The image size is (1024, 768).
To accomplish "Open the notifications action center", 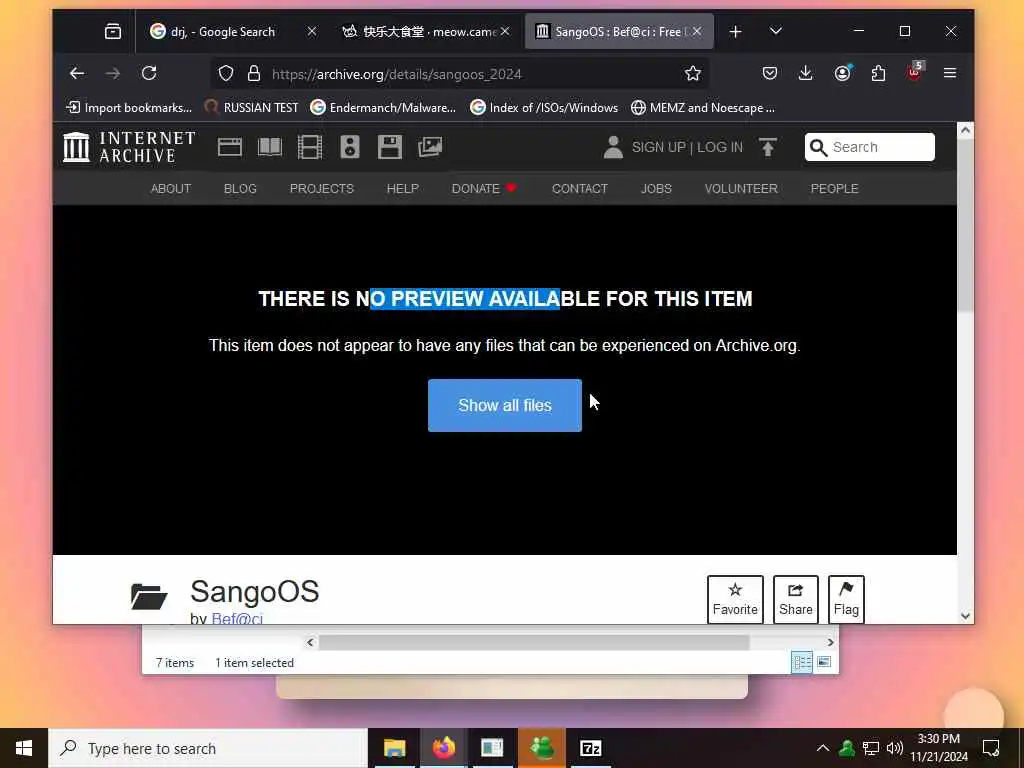I will (x=991, y=748).
